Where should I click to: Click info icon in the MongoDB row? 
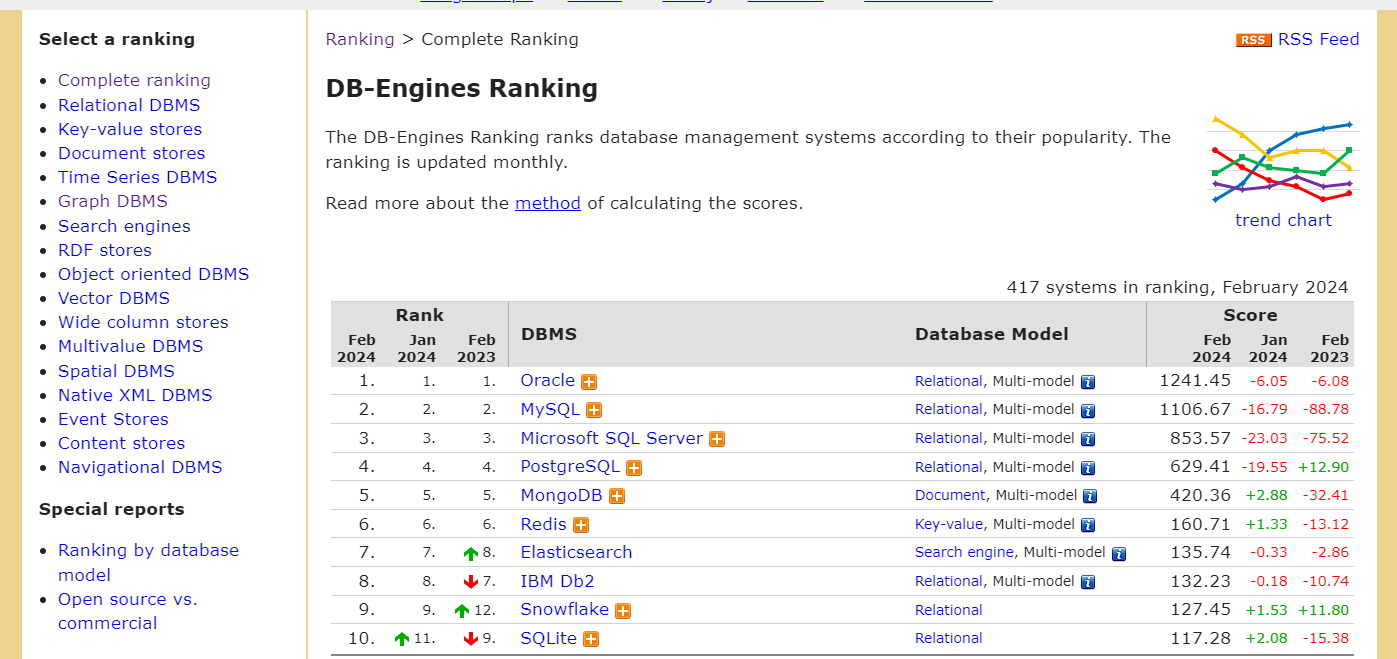pyautogui.click(x=1090, y=496)
